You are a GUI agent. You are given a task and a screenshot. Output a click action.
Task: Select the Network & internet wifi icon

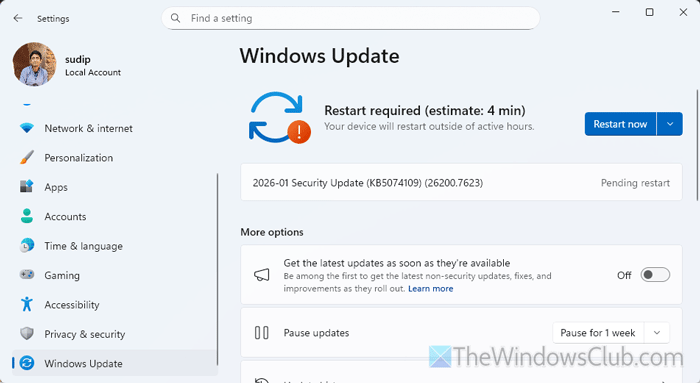click(27, 129)
